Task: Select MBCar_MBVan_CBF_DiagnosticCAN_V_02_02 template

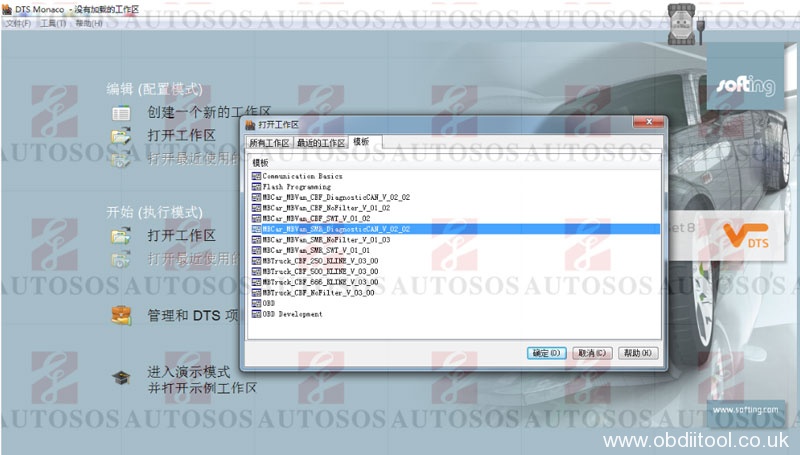Action: (x=336, y=197)
